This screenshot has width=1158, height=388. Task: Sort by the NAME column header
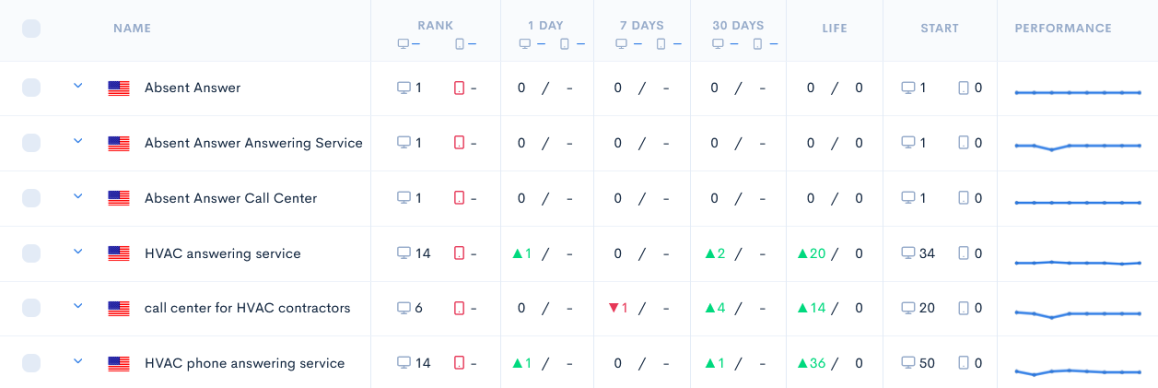pos(132,28)
